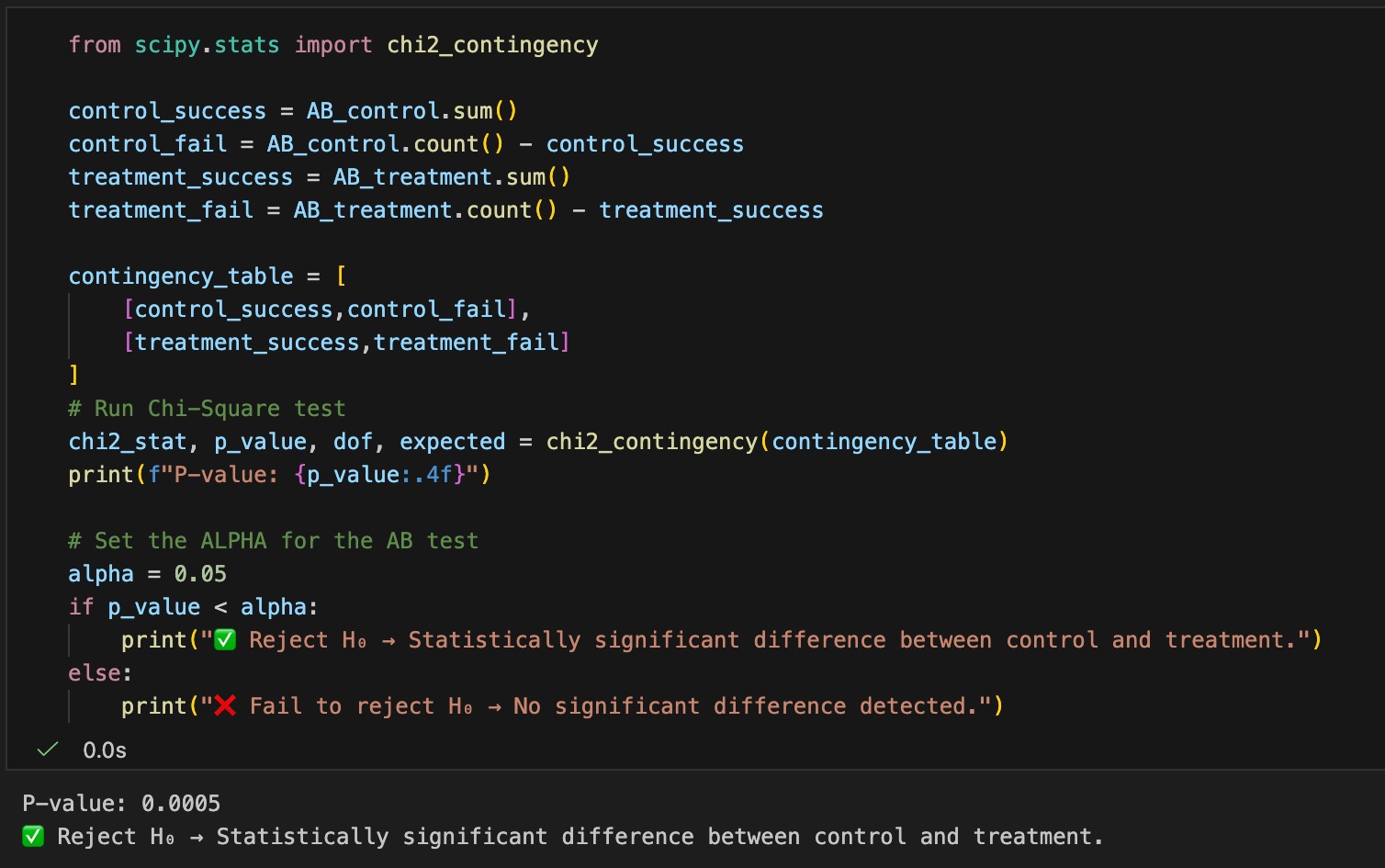Click the P-value: 0.0005 output line
1385x868 pixels.
[121, 804]
